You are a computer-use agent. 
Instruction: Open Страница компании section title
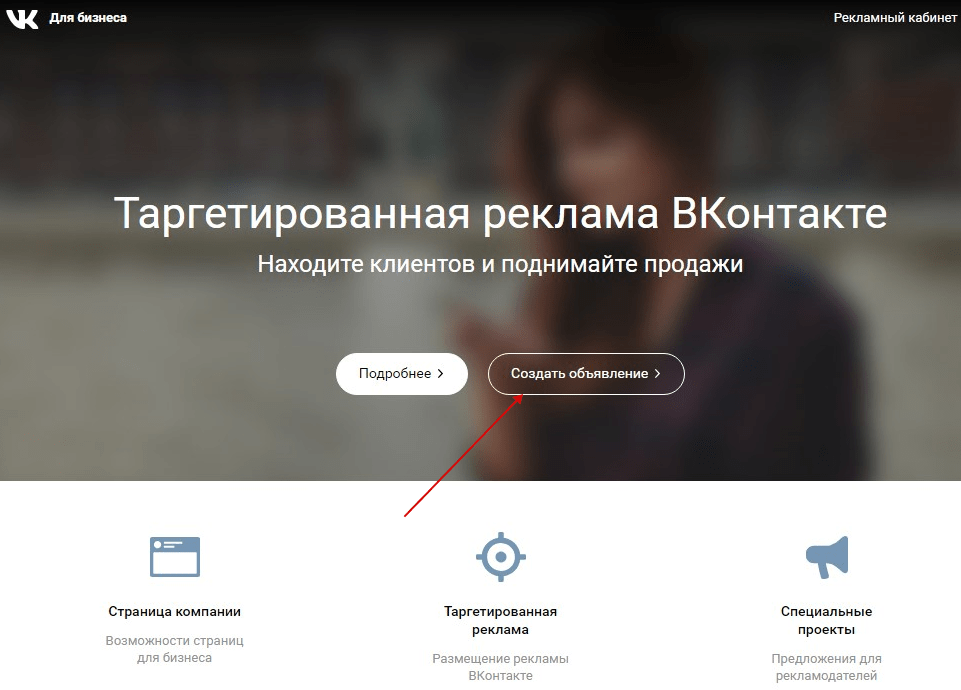pos(175,612)
